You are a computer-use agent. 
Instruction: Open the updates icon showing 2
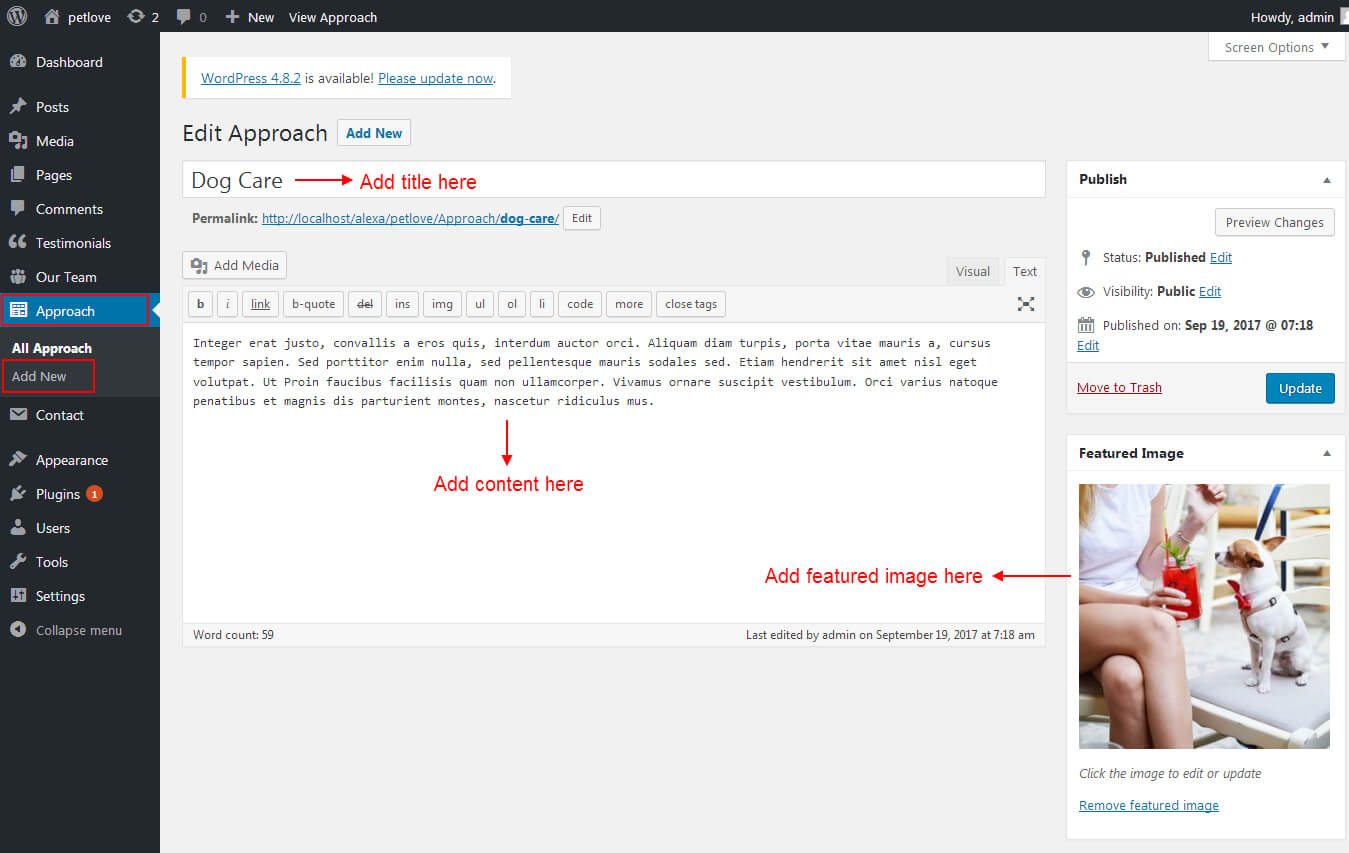136,17
